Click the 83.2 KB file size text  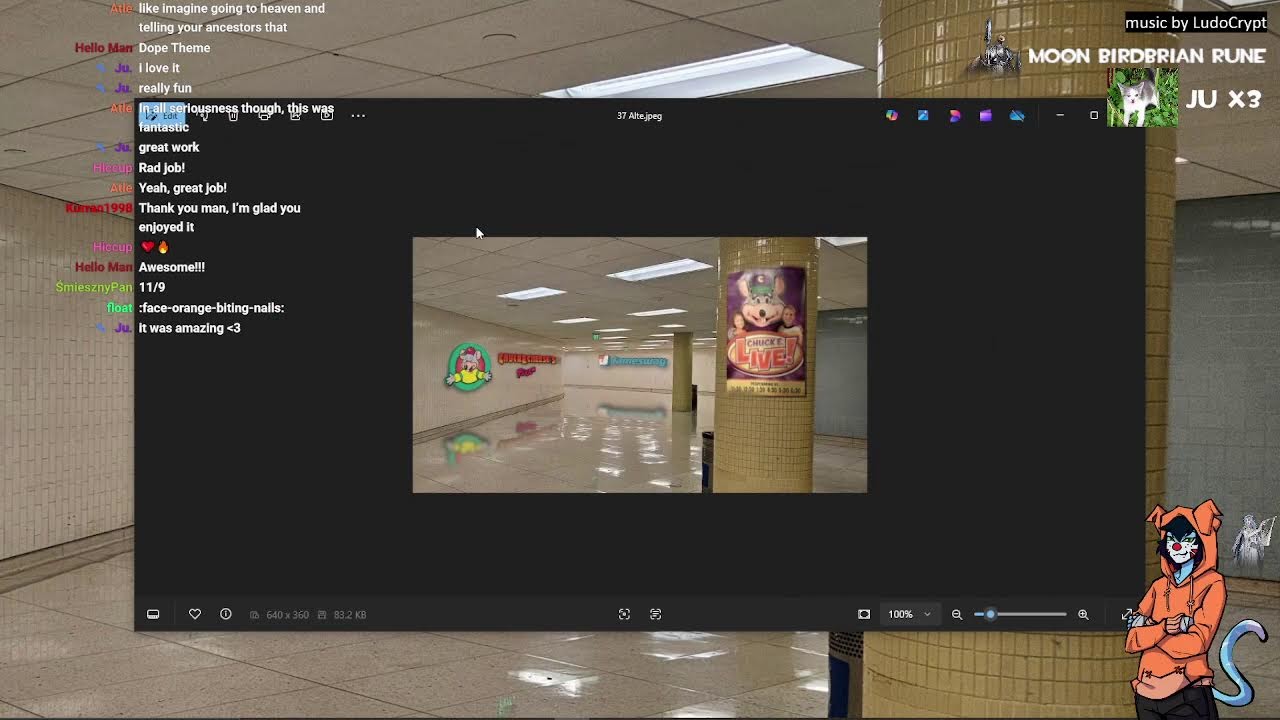(349, 615)
